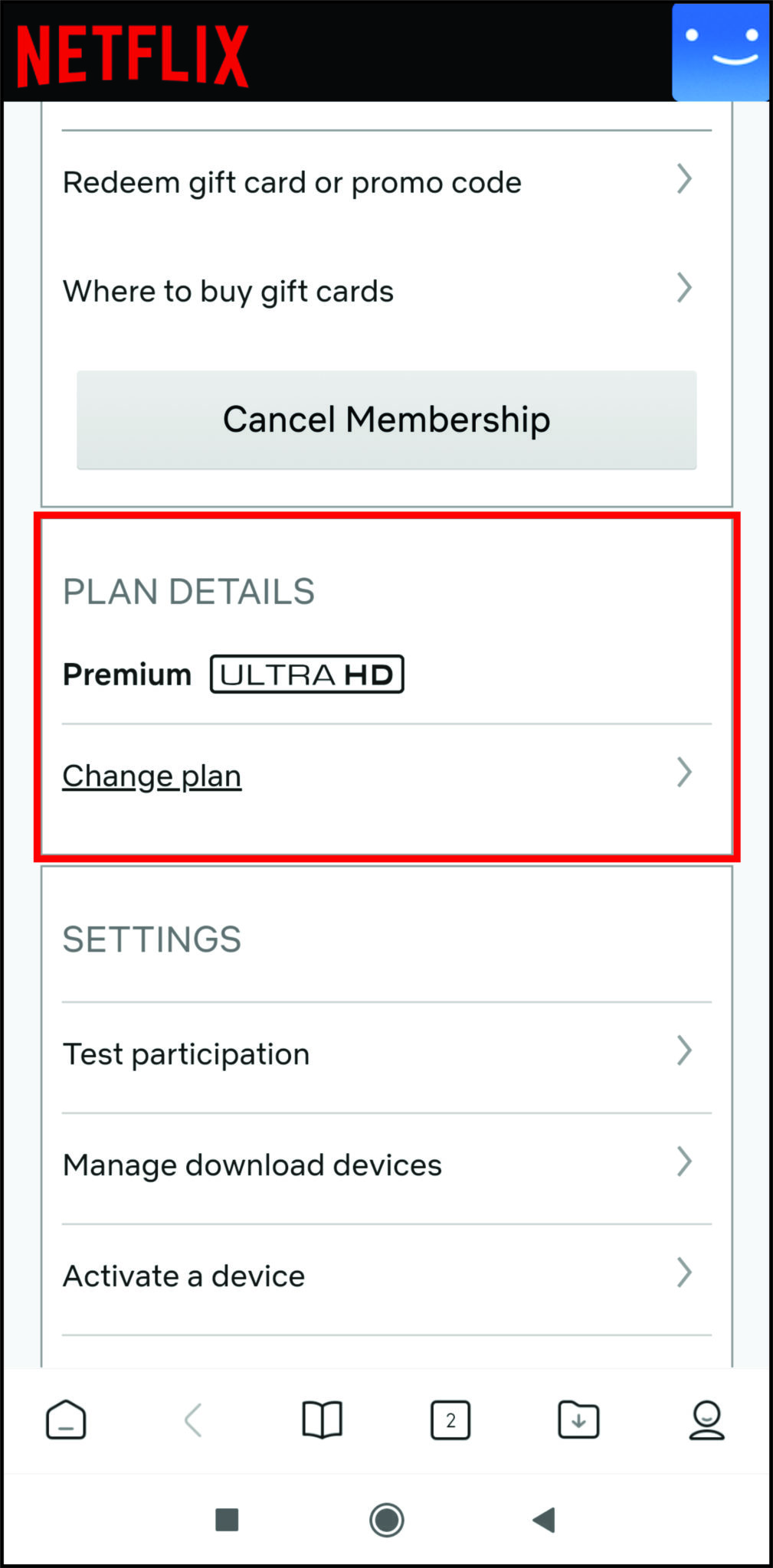Screen dimensions: 773x1568
Task: Open the Change plan link
Action: pyautogui.click(x=152, y=775)
